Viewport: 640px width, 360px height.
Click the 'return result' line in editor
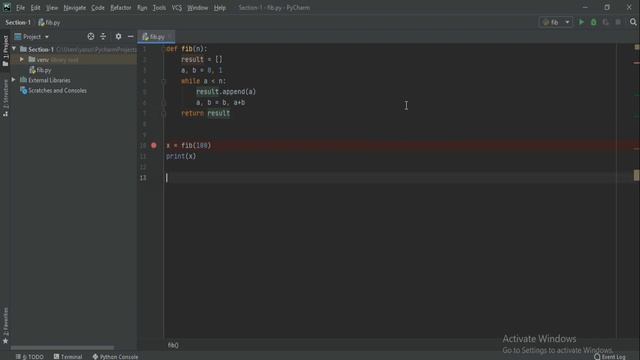[x=205, y=113]
